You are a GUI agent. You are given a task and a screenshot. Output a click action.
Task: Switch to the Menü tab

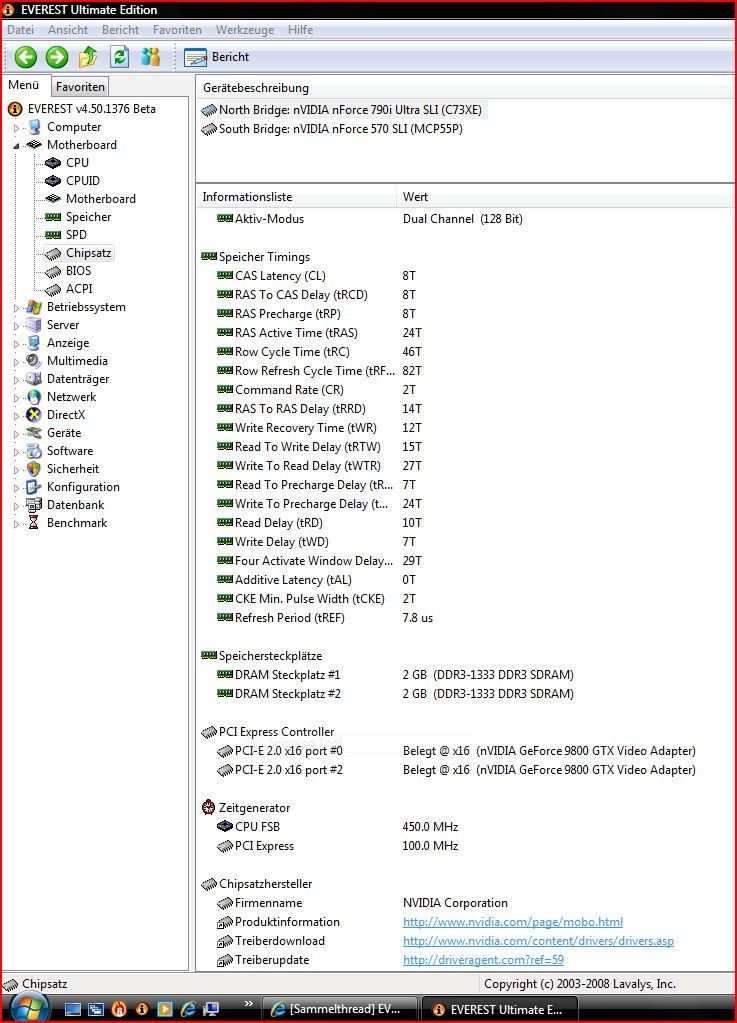[24, 85]
